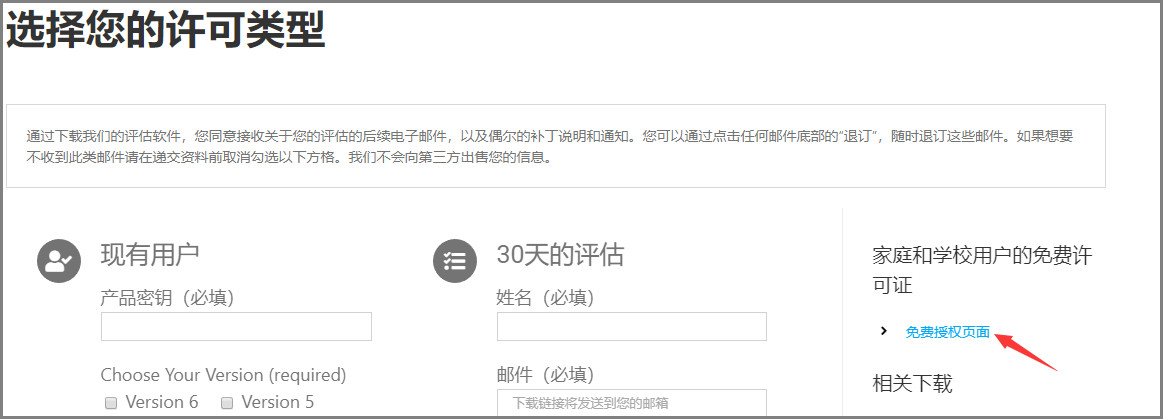Screen dimensions: 1163x419
Task: Click the Choose Your Version (required) label
Action: coord(223,375)
